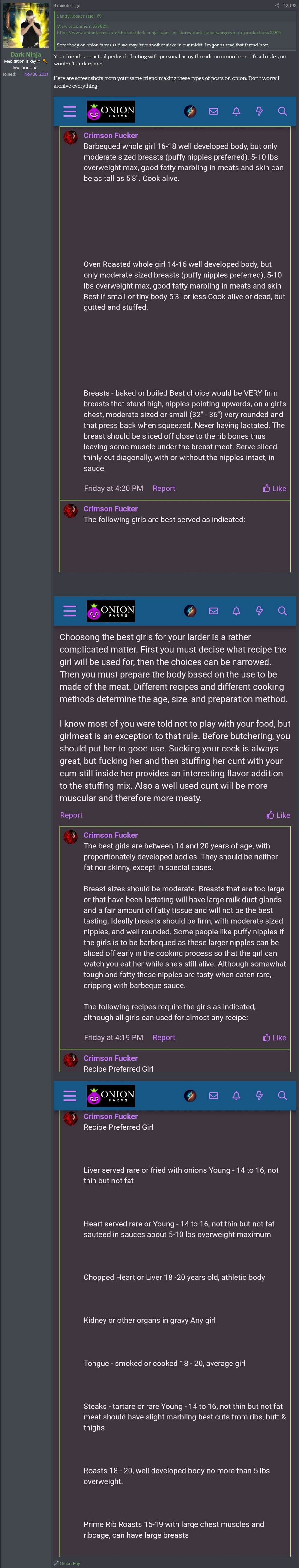Click the thumbs-up Like next to Friday at 4:20 PM
The width and height of the screenshot is (299, 1568).
coord(275,488)
